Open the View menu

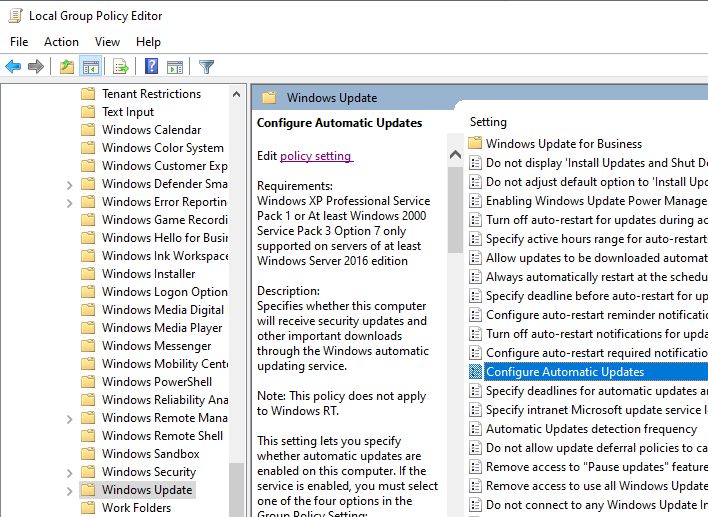[107, 42]
